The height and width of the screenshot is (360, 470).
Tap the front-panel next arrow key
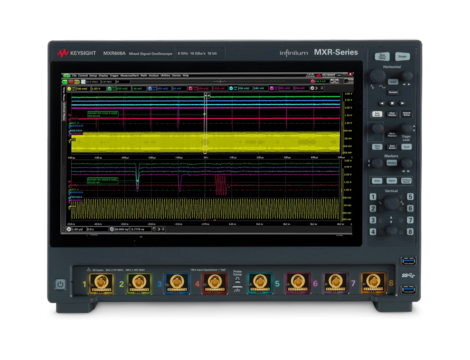tap(402, 103)
